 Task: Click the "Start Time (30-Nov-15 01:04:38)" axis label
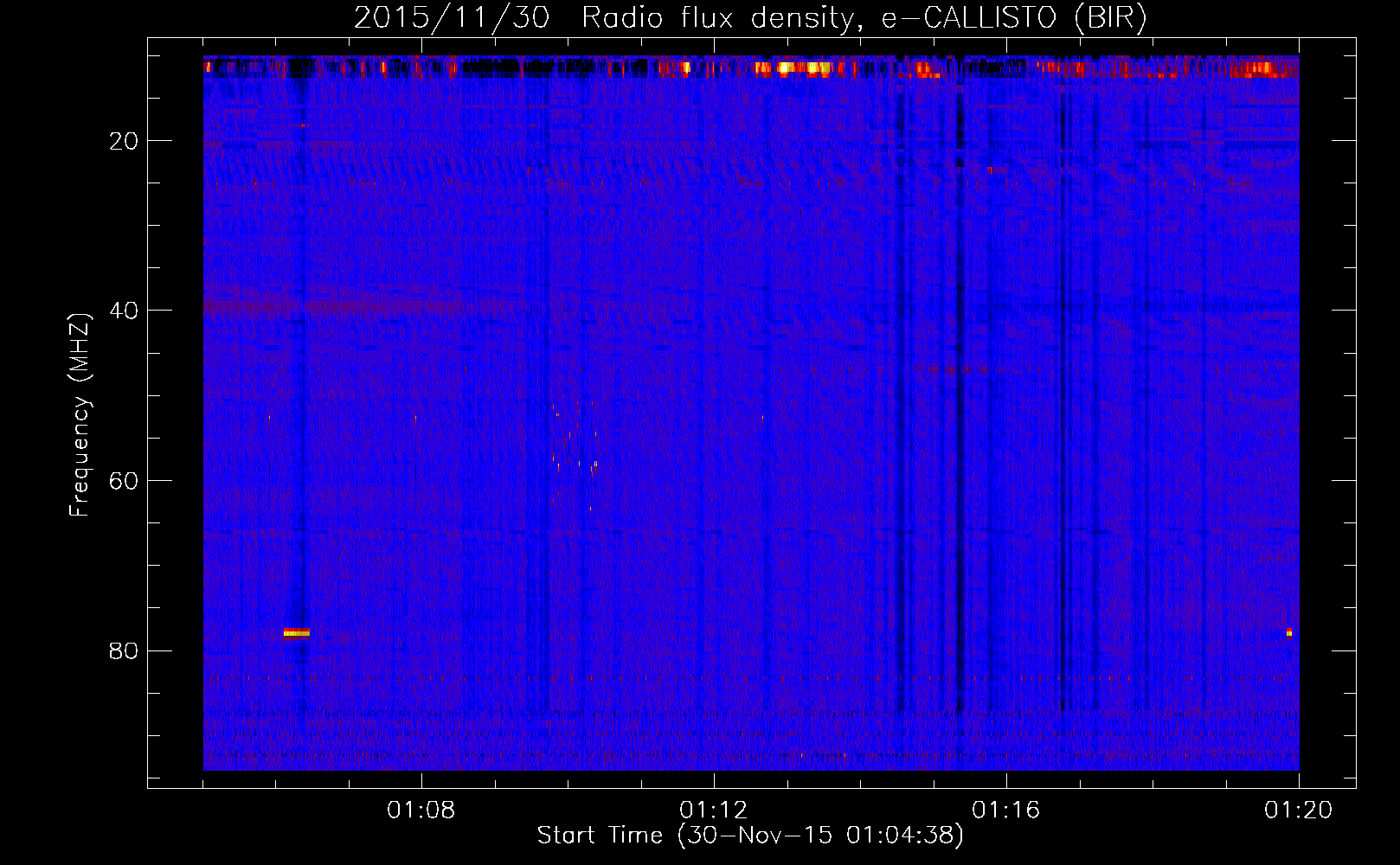coord(750,836)
